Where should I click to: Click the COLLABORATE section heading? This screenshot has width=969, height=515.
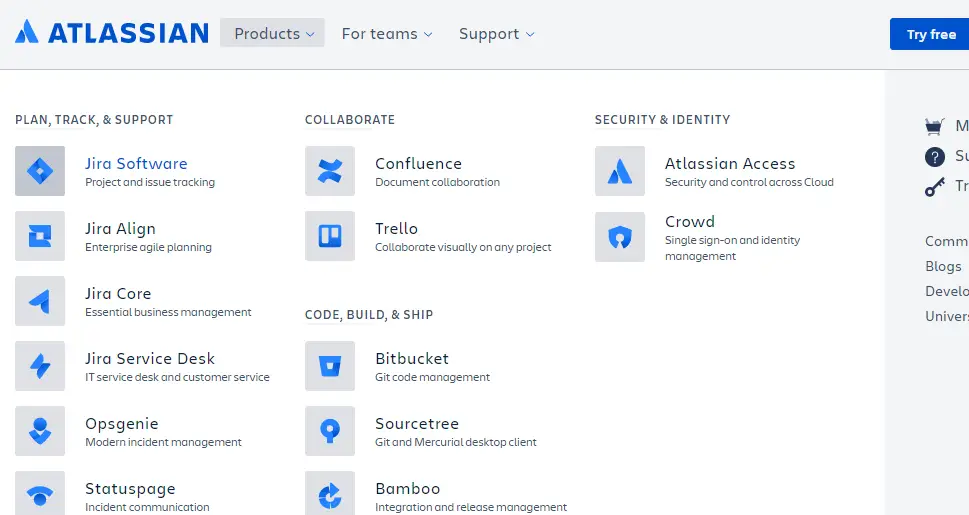pyautogui.click(x=350, y=120)
